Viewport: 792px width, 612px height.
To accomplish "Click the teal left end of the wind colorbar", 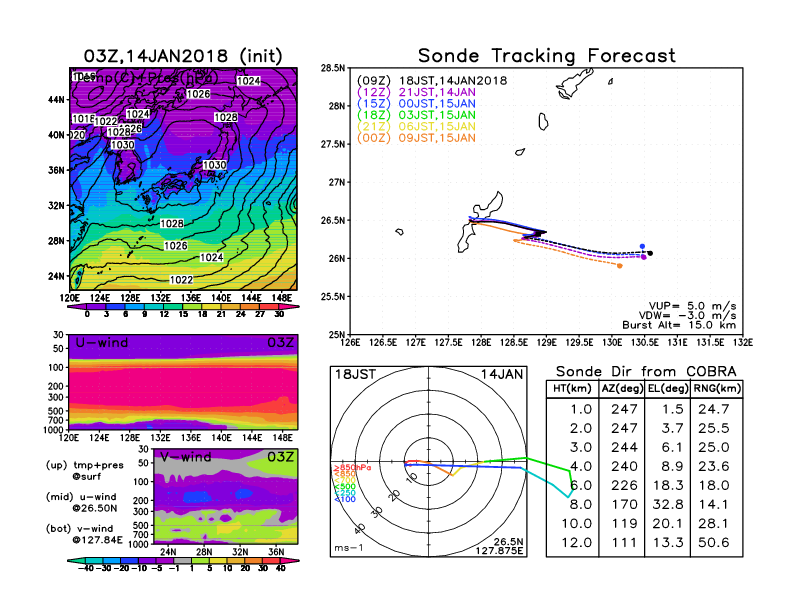I will 77,560.
